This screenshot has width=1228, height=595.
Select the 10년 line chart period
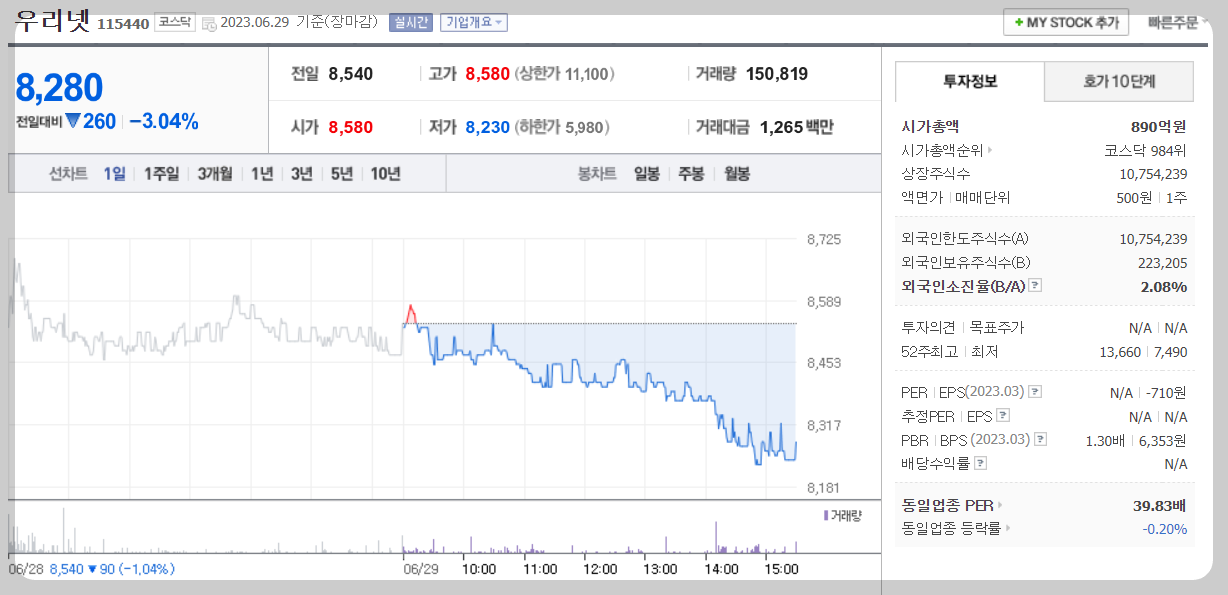click(x=386, y=173)
